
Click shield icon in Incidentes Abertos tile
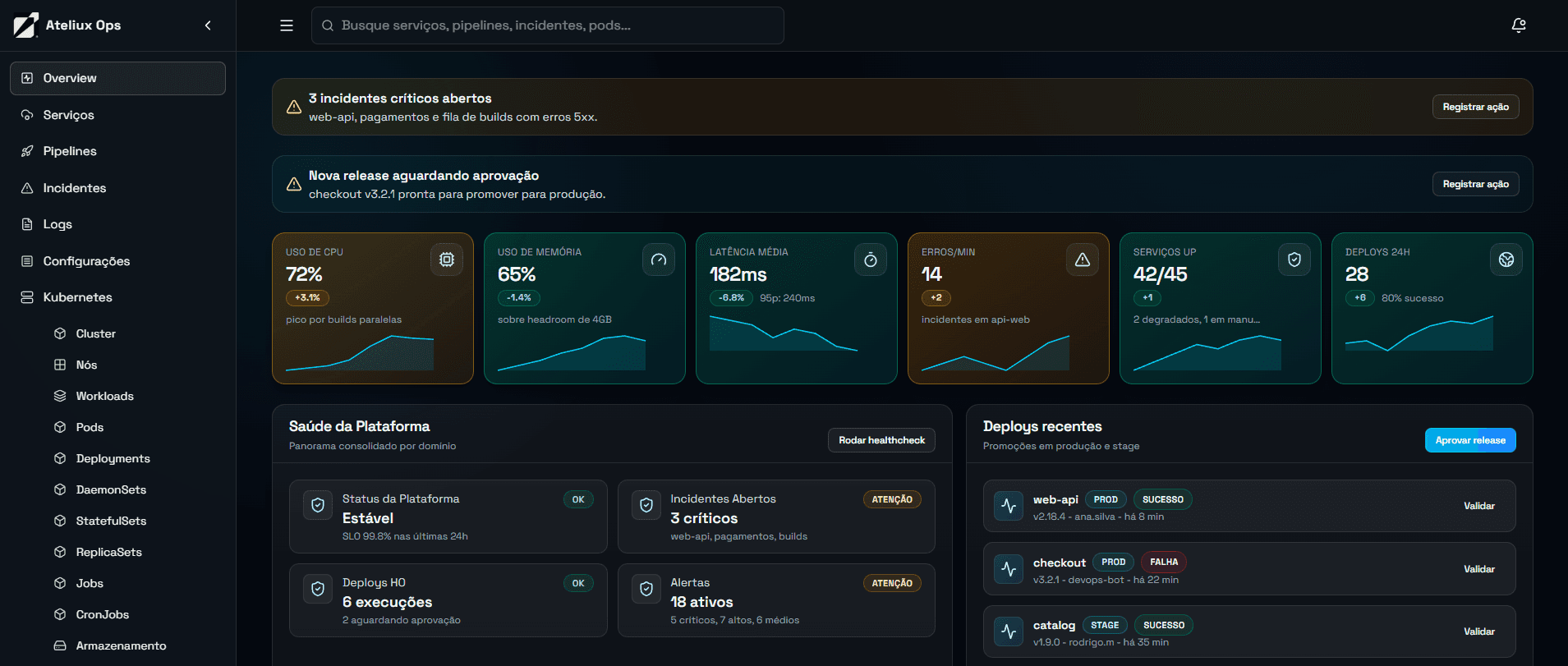tap(646, 505)
